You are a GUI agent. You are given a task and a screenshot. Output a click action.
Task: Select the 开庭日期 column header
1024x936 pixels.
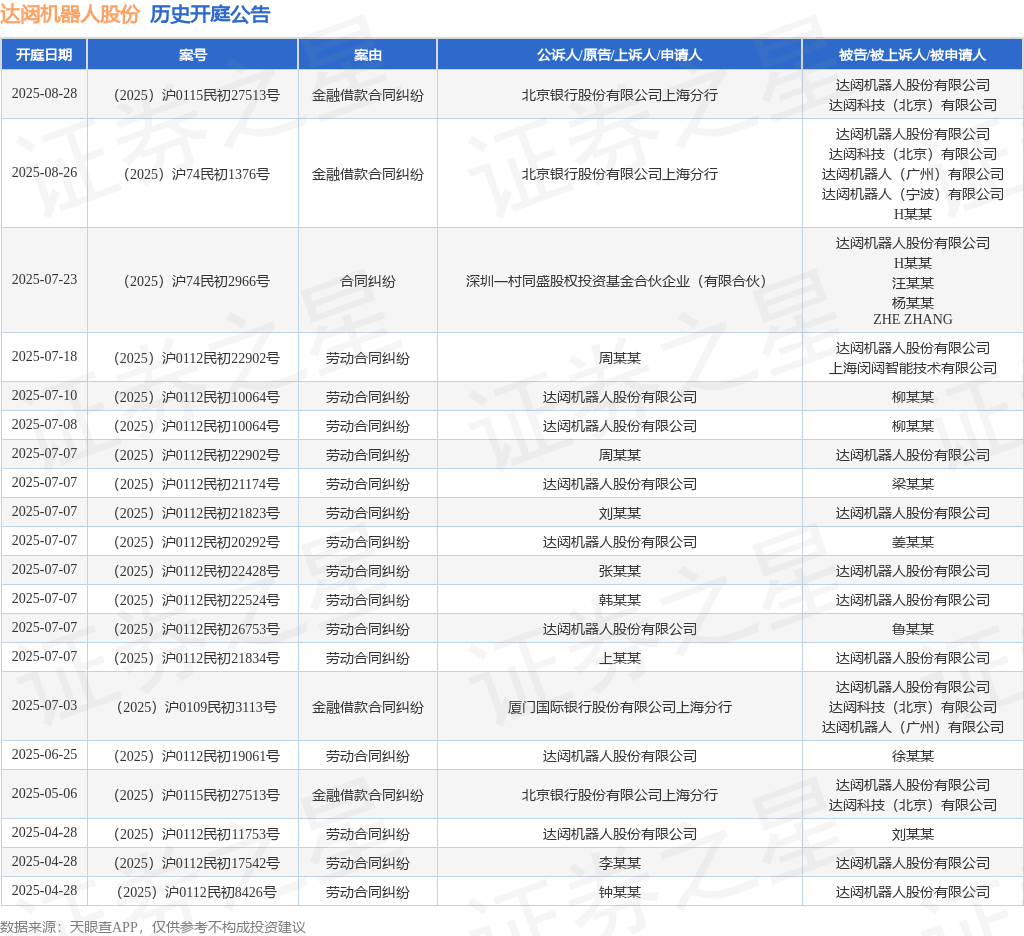click(44, 55)
